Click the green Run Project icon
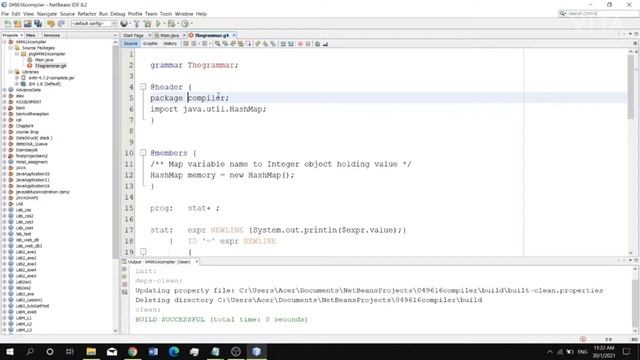The width and height of the screenshot is (640, 360). [158, 24]
